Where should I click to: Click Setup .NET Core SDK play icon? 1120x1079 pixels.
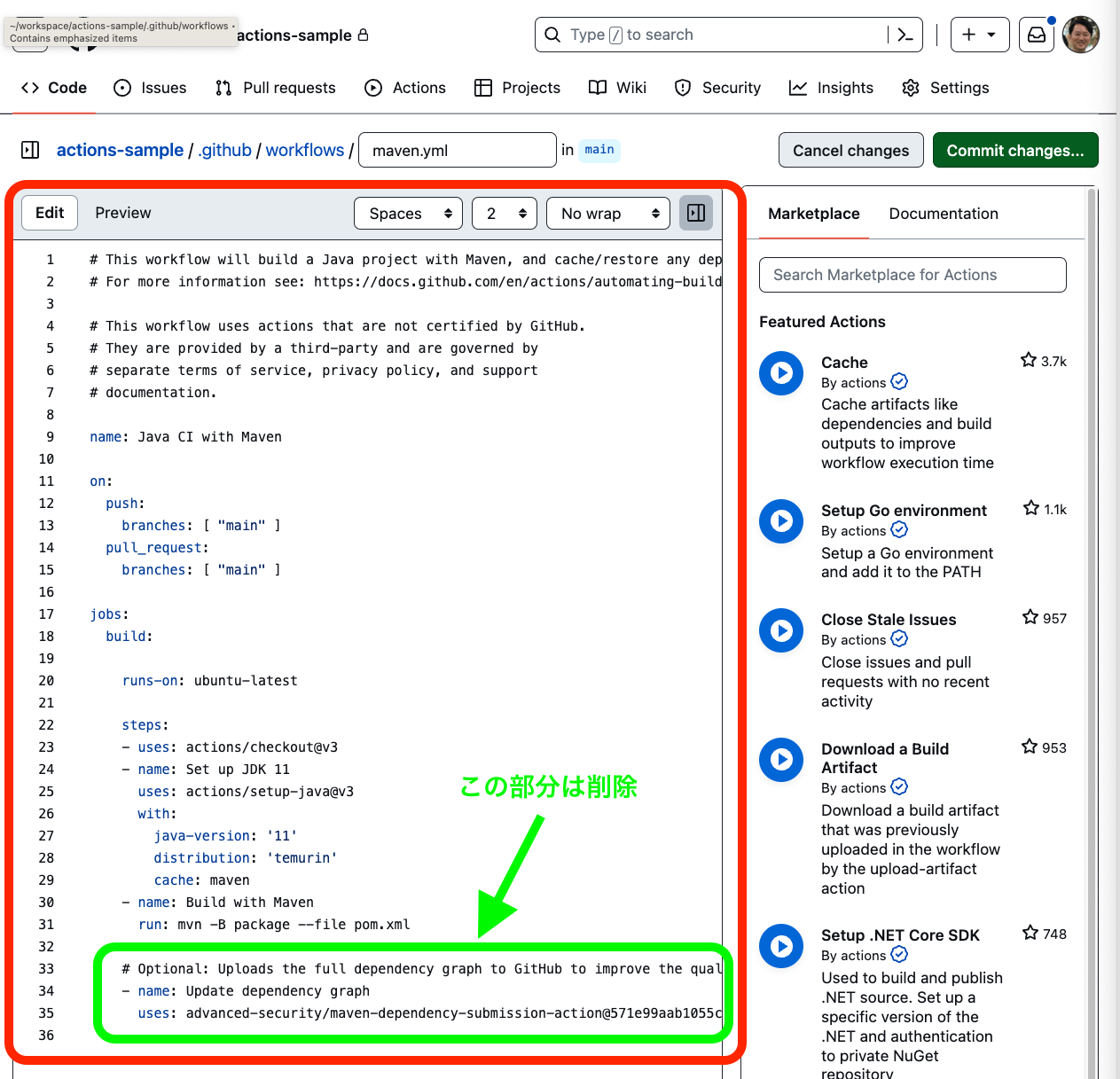coord(781,946)
